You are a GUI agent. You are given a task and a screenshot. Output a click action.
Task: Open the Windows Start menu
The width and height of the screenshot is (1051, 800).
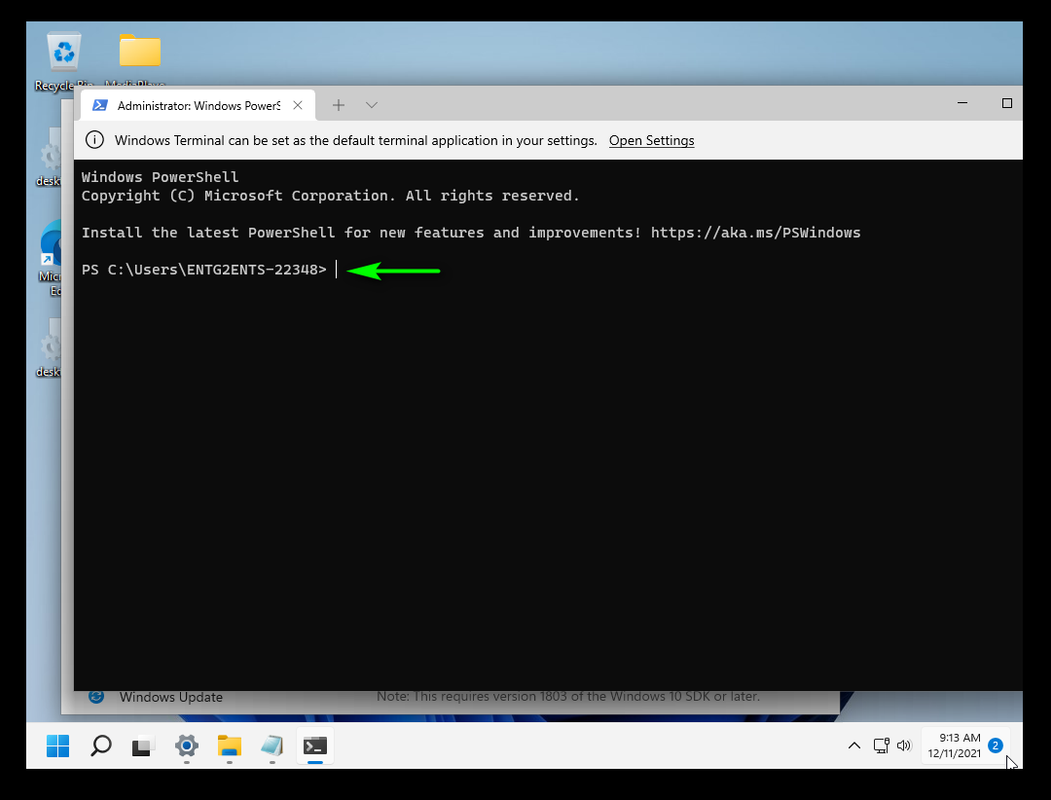click(58, 746)
